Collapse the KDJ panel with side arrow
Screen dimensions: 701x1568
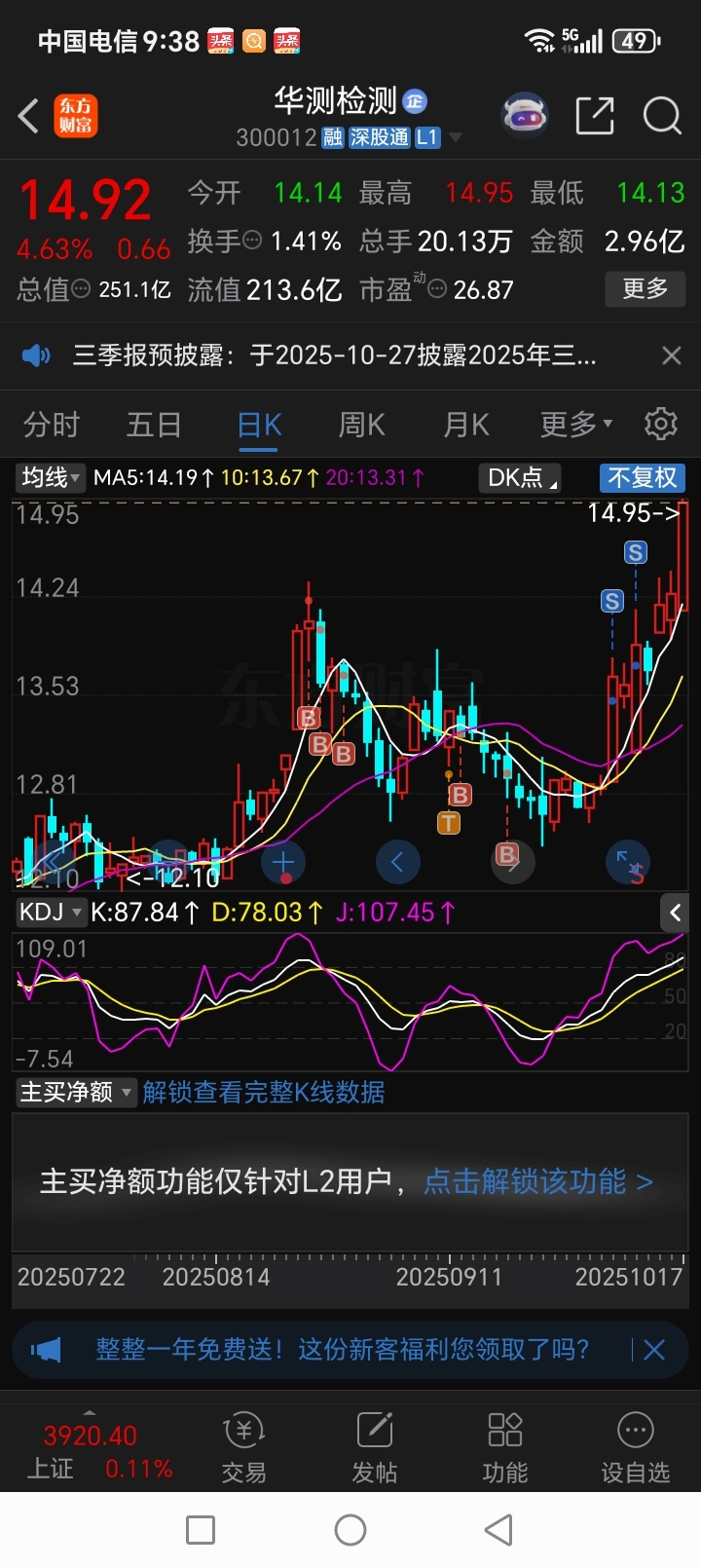[x=675, y=913]
